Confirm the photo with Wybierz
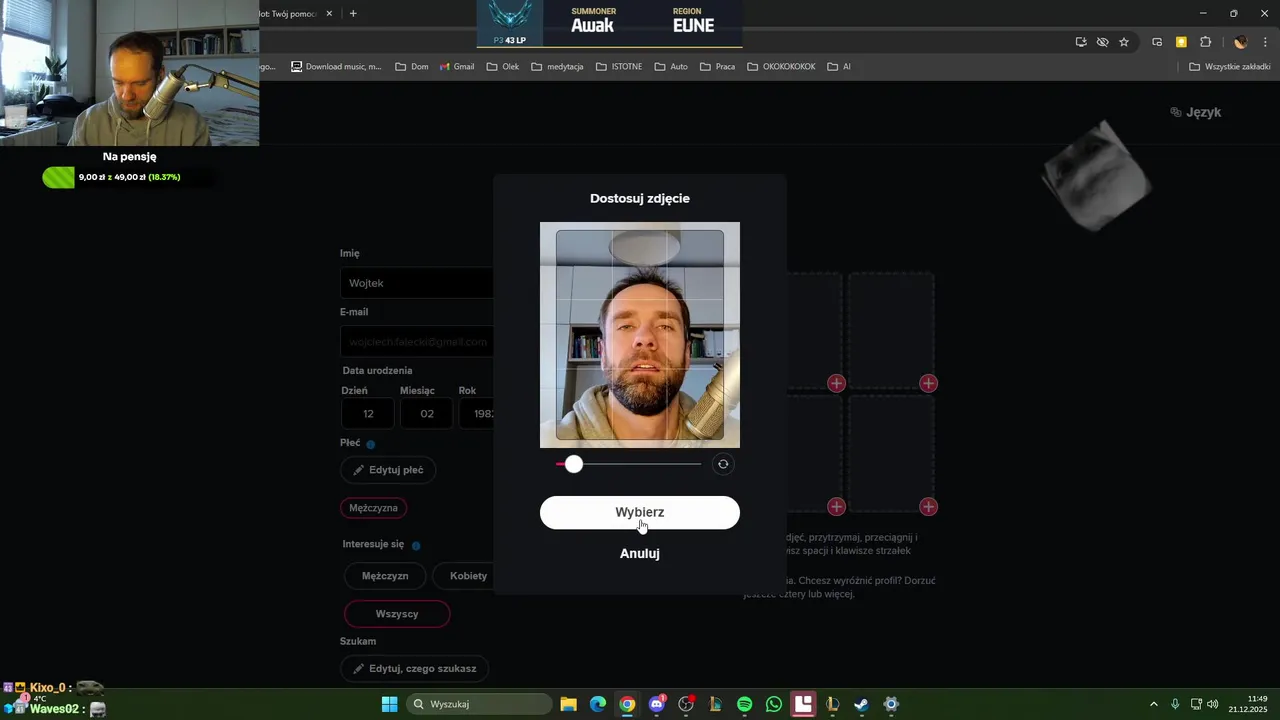The width and height of the screenshot is (1280, 720). (x=640, y=512)
